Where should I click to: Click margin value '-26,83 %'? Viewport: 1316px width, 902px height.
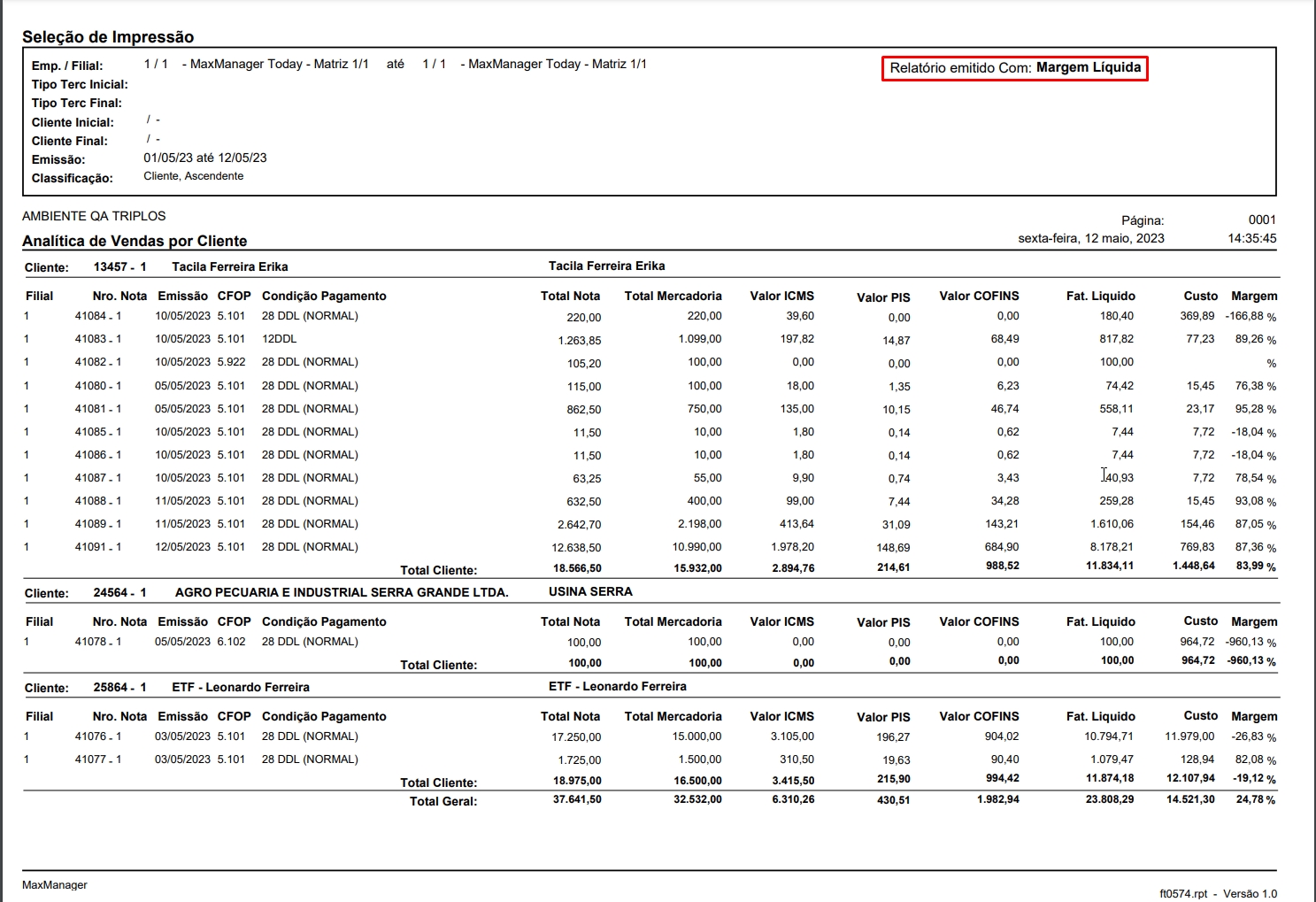[x=1253, y=736]
